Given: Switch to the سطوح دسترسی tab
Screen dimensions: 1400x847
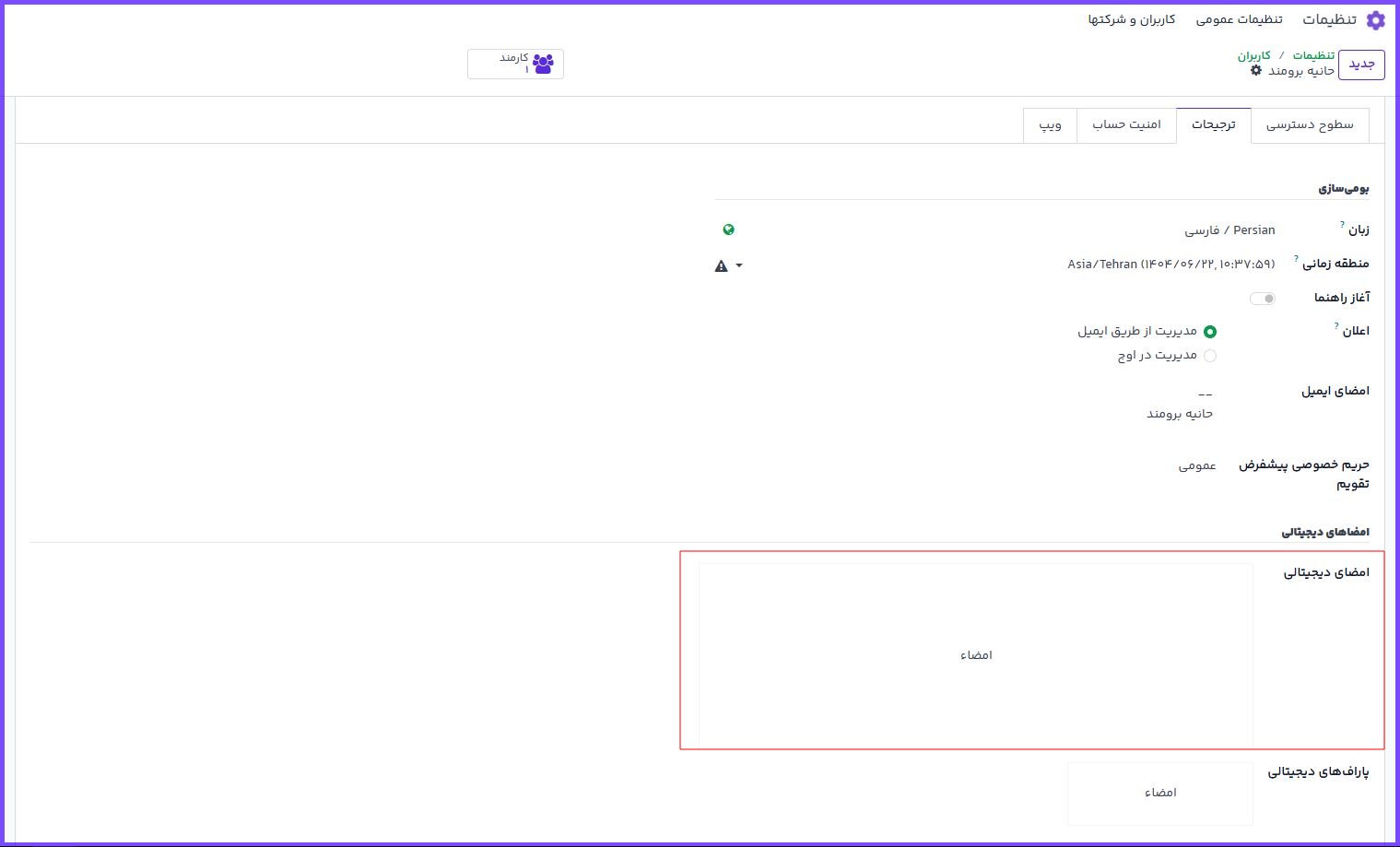Looking at the screenshot, I should click(x=1310, y=125).
